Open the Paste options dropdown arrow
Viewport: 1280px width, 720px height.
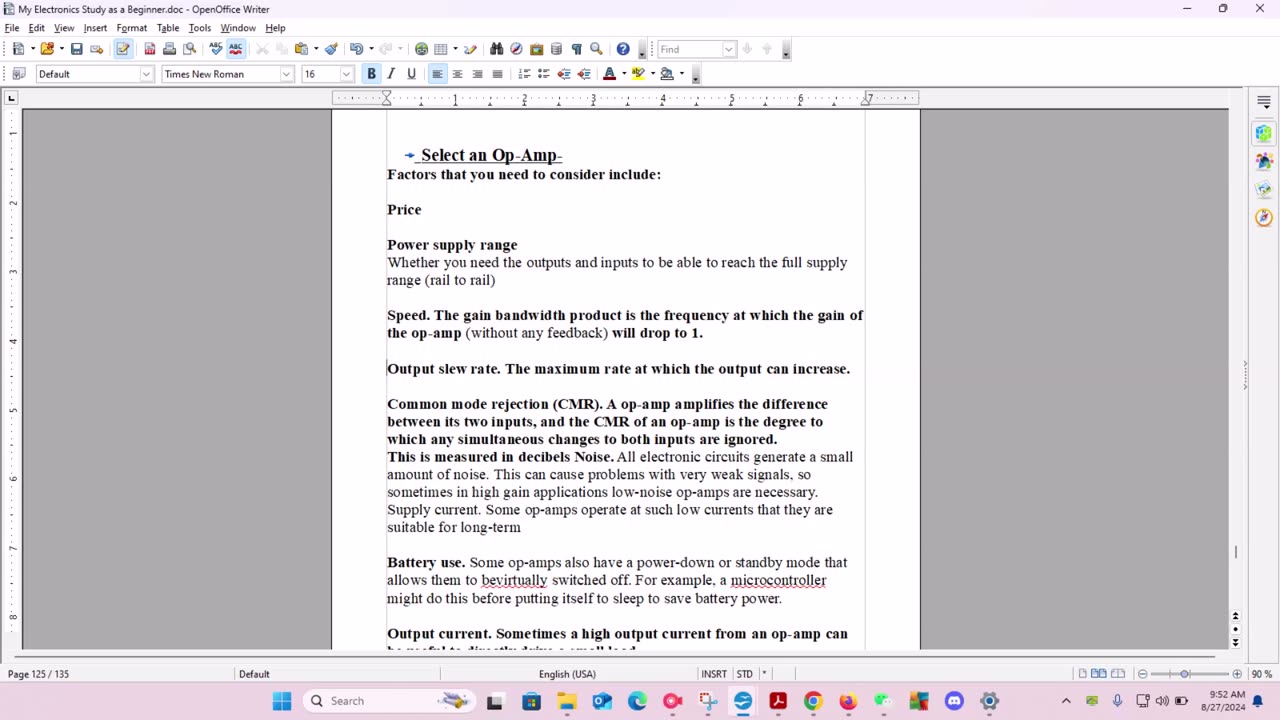pyautogui.click(x=315, y=48)
